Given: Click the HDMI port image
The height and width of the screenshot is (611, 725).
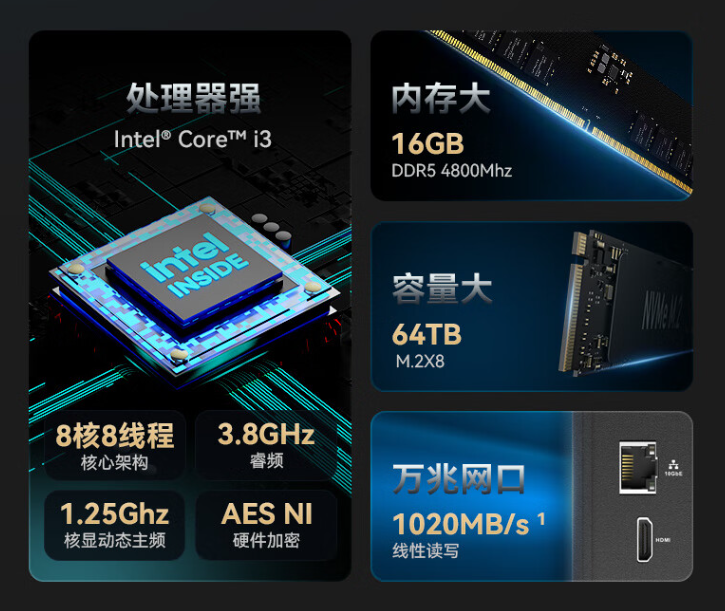Looking at the screenshot, I should (645, 539).
